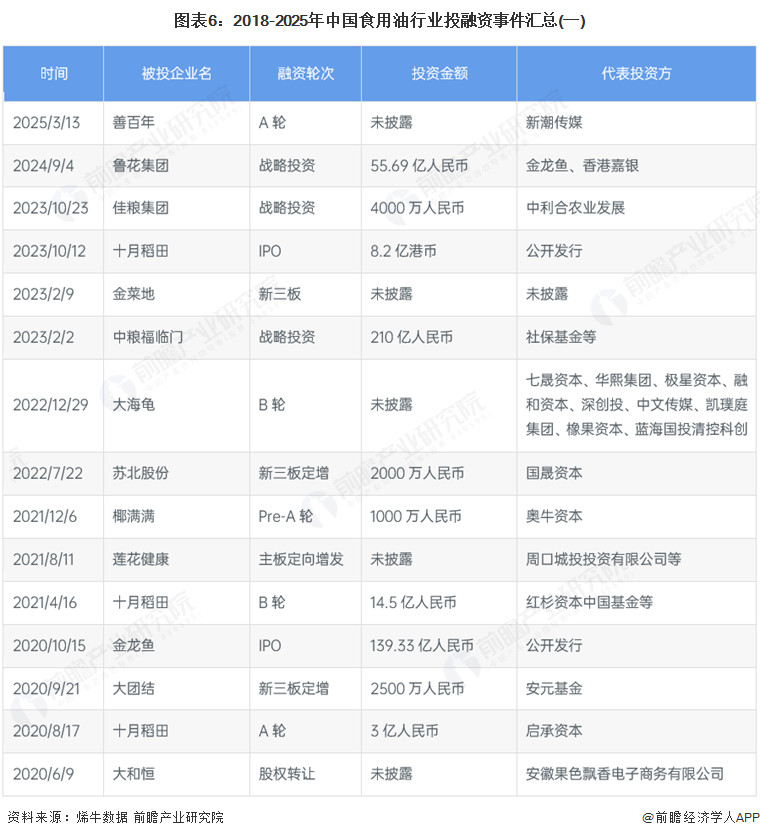Click the 七晟资本 multi-line investor cell
760x838 pixels.
(x=637, y=405)
